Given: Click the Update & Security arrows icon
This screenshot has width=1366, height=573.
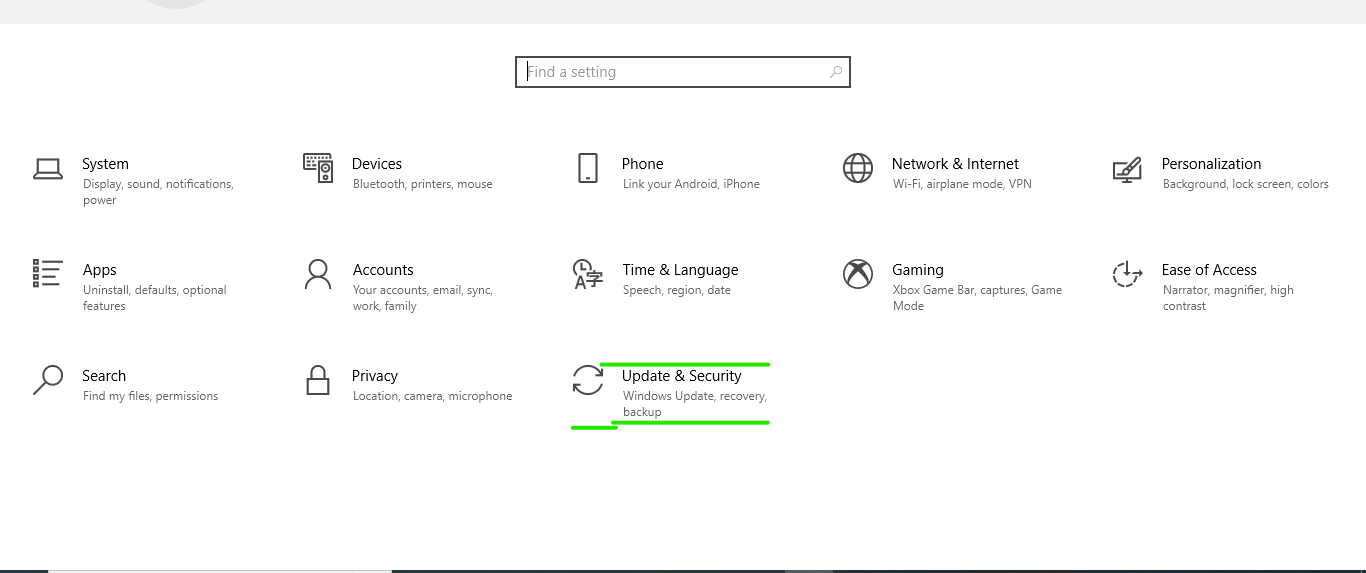Looking at the screenshot, I should 588,380.
